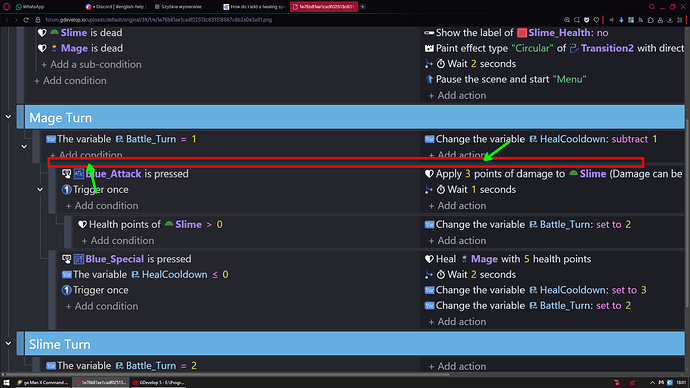This screenshot has height=388, width=690.
Task: Click the variable icon before Battle_Turn = 2
Action: 51,366
